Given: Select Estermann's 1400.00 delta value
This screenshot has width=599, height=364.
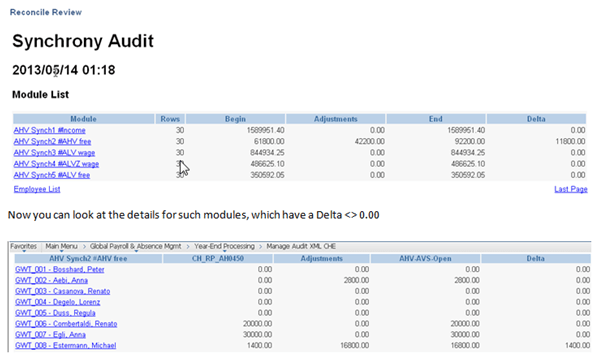Looking at the screenshot, I should [577, 345].
